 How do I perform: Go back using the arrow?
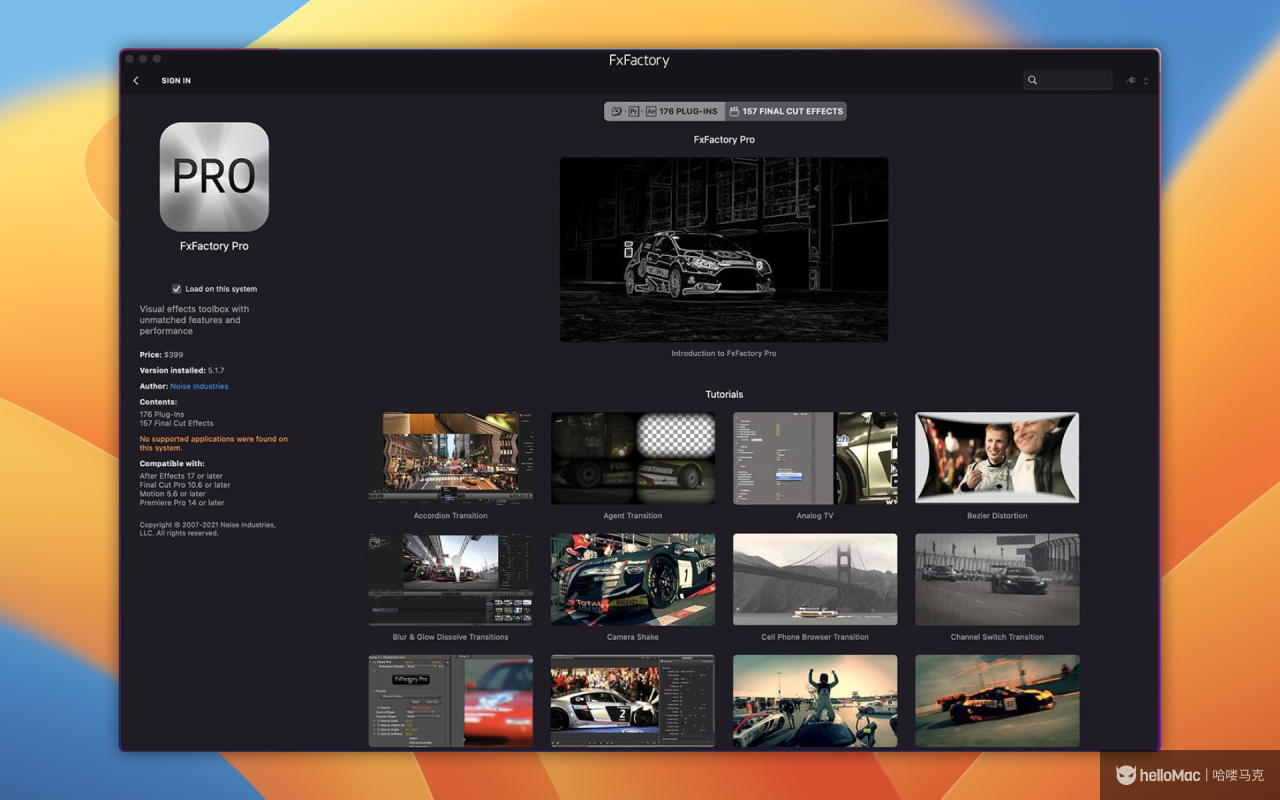coord(136,81)
